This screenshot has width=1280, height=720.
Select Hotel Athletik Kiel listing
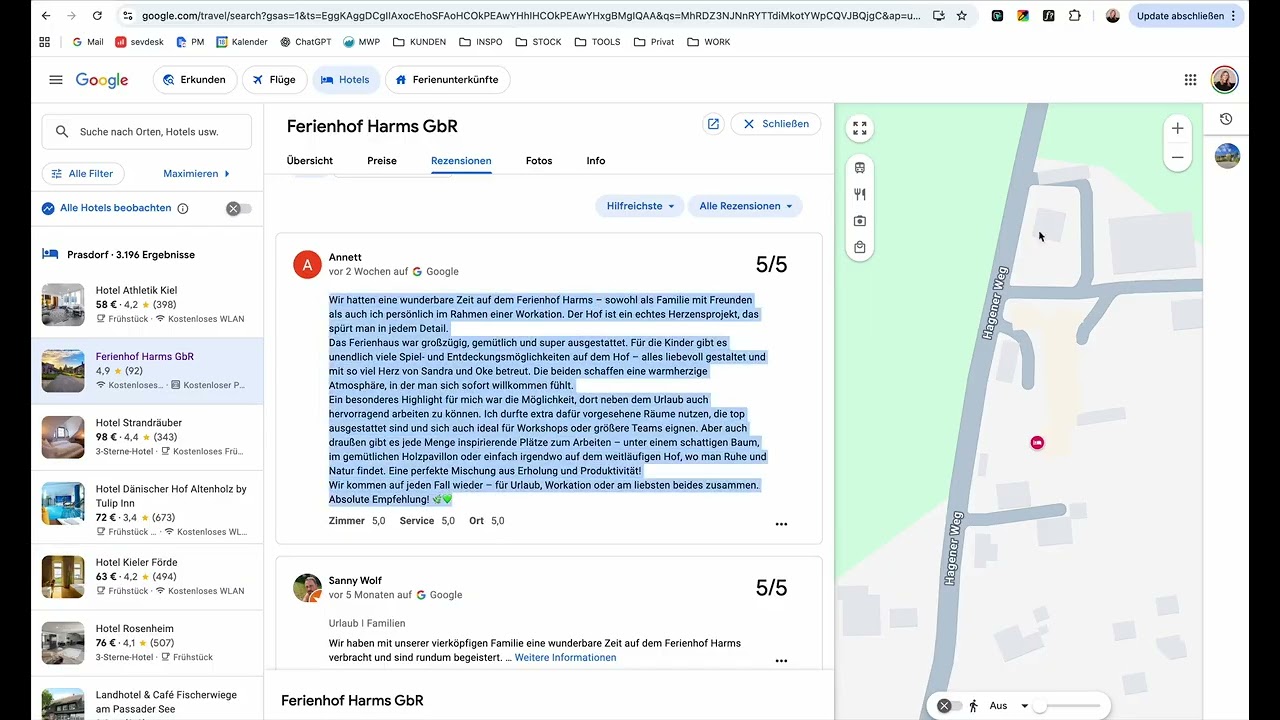pos(147,304)
